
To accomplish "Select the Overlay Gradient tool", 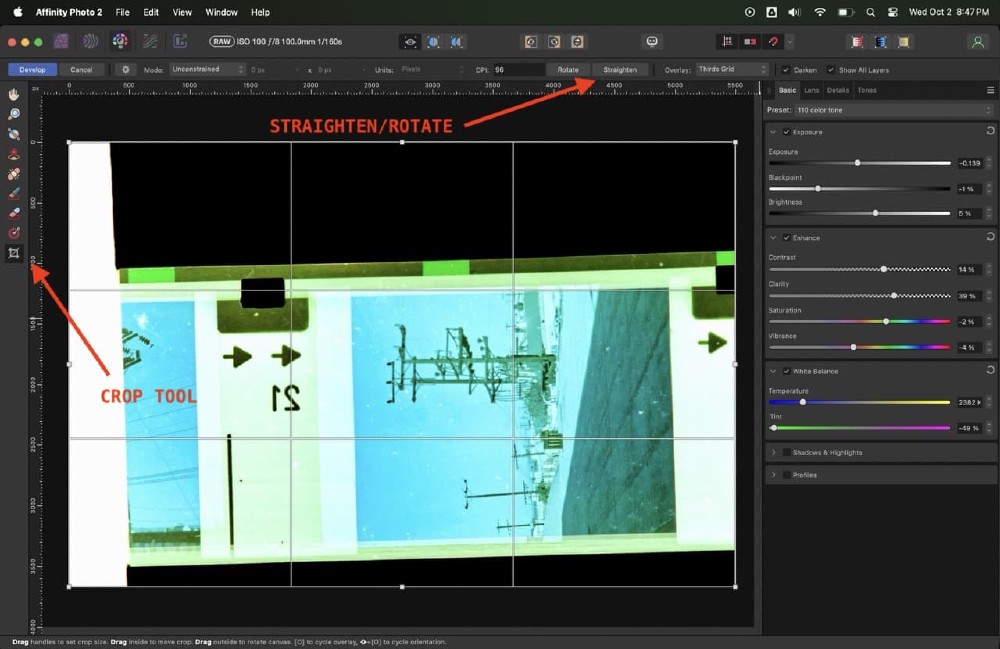I will (13, 233).
